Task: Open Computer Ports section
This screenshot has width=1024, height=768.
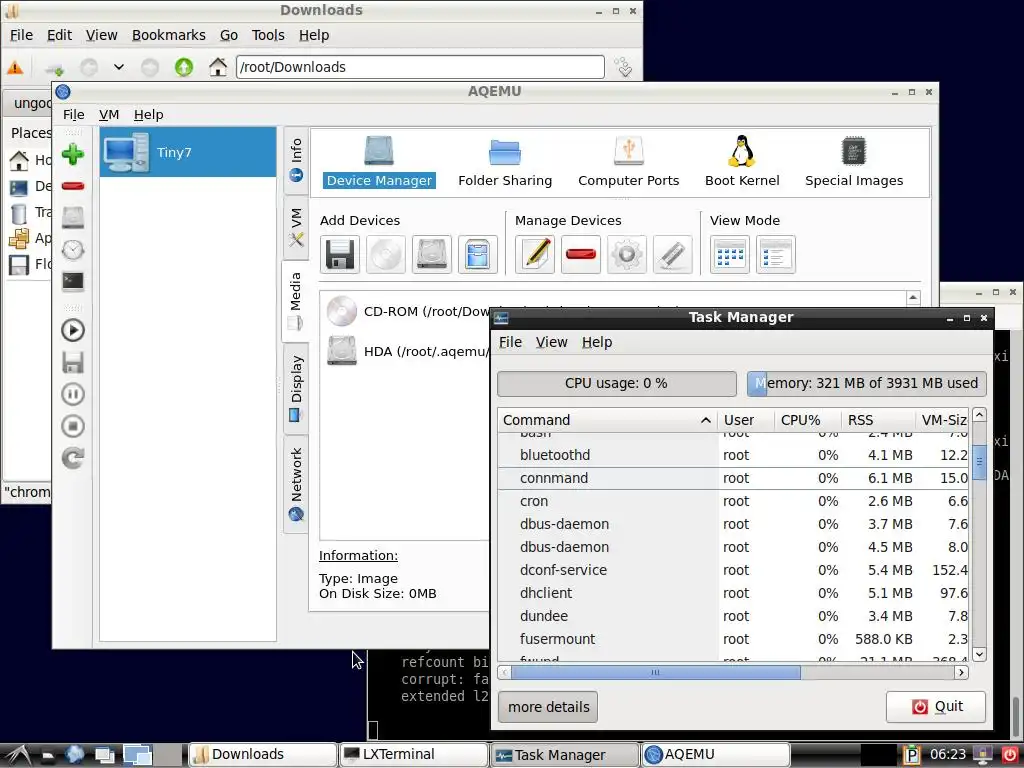Action: coord(628,162)
